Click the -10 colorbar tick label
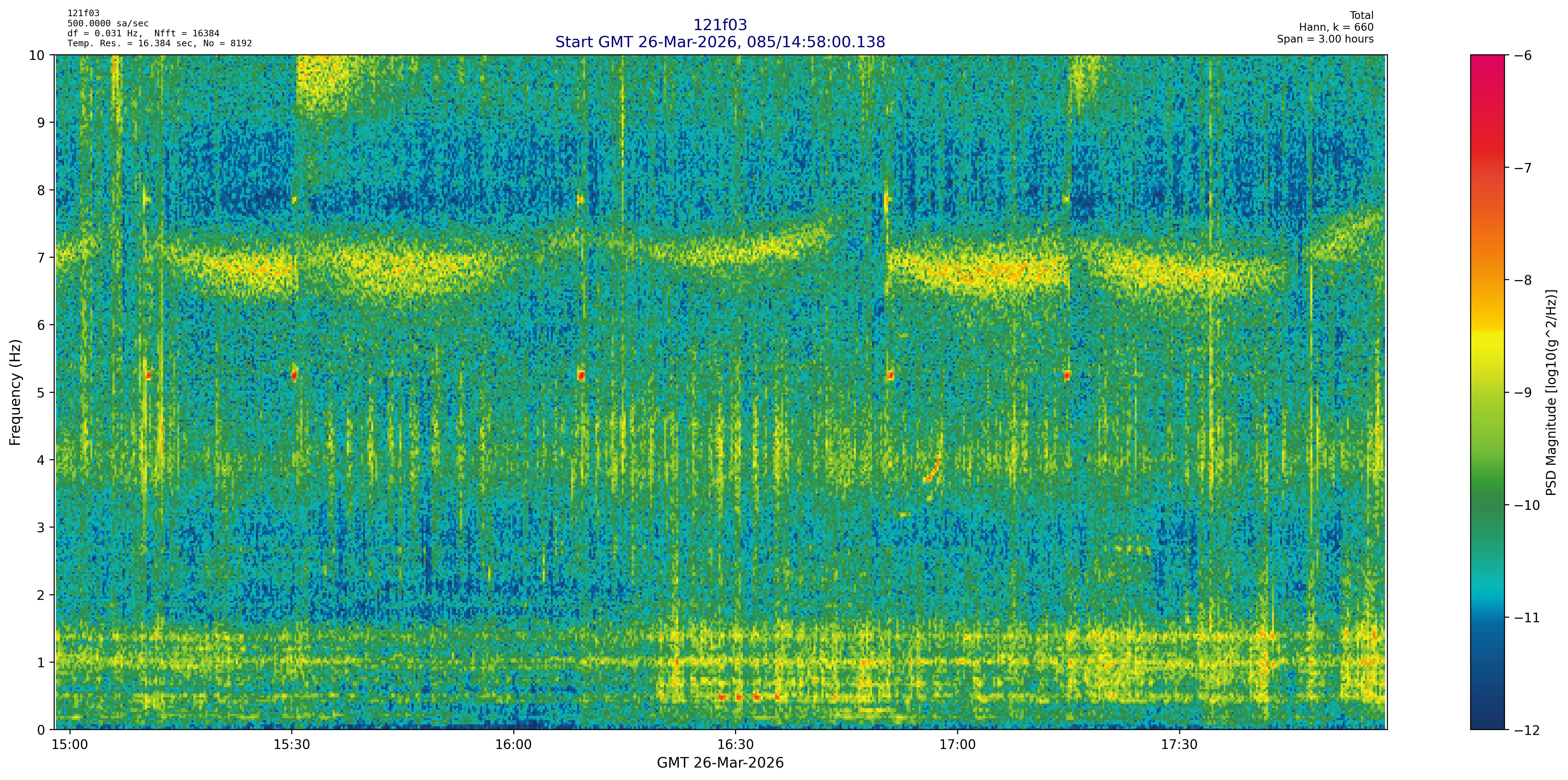This screenshot has width=1568, height=780. [1527, 505]
